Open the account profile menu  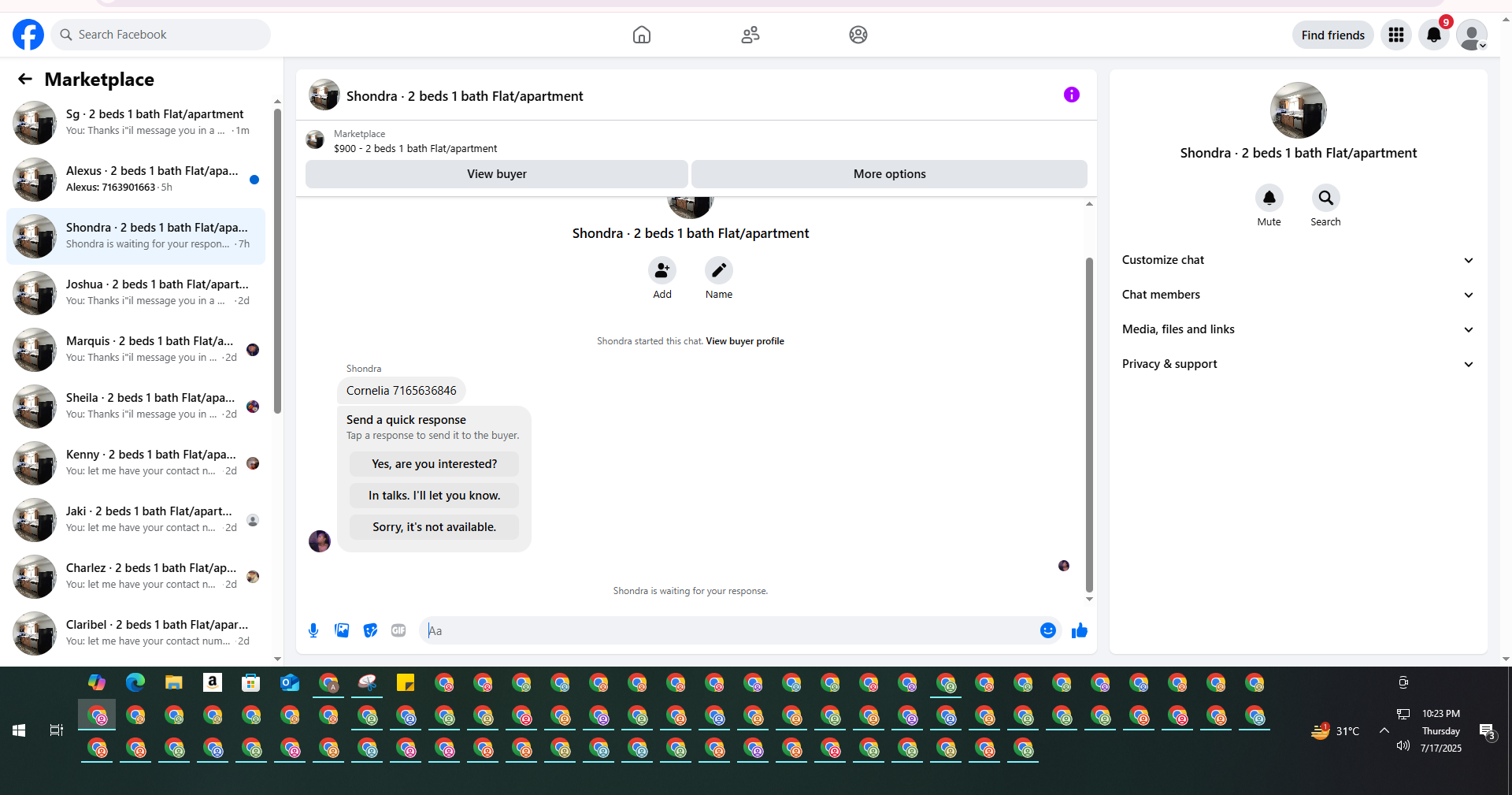click(1472, 35)
